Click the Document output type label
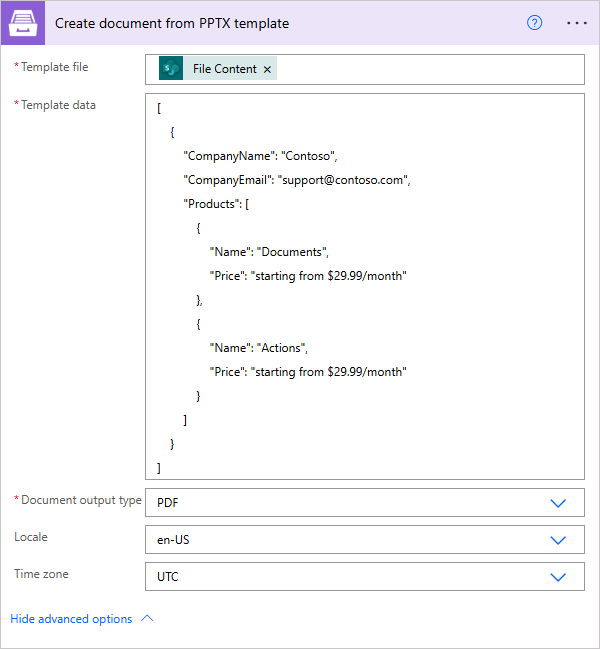Screen dimensions: 600x649 tap(81, 500)
